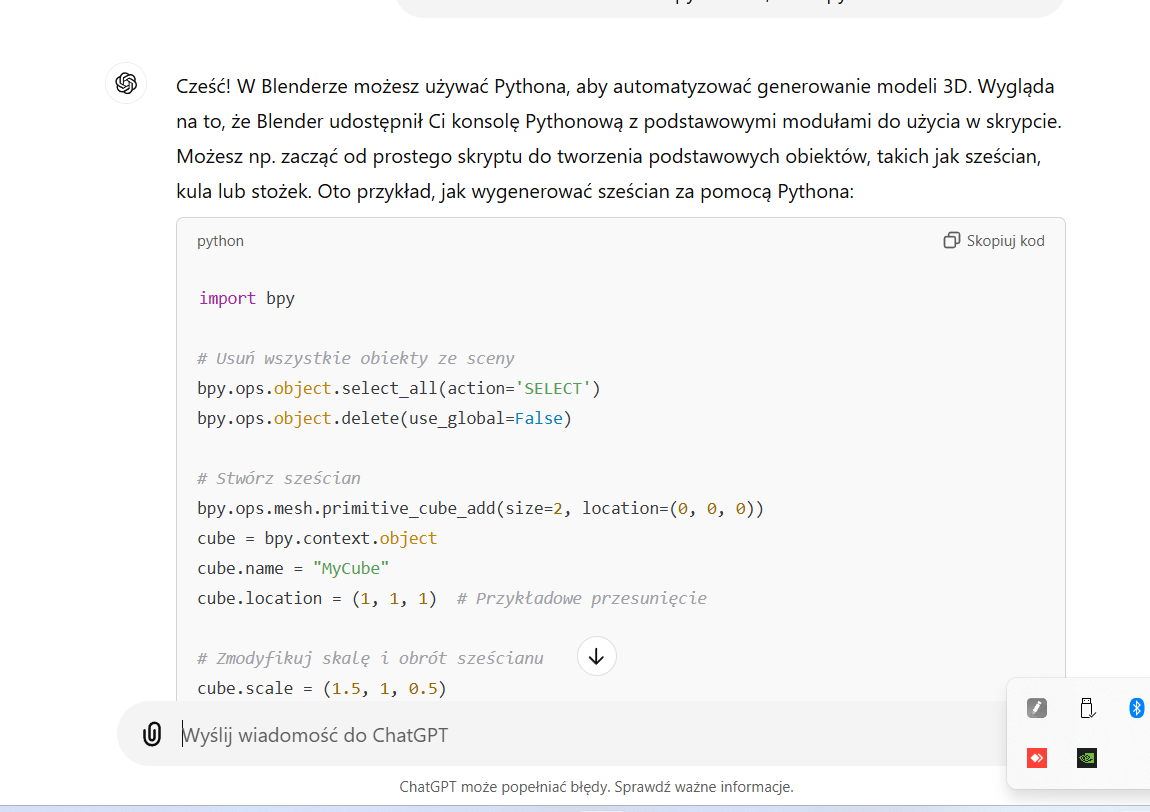Focus the 'Wyślij wiadomość do ChatGPT' message box
1150x812 pixels.
tap(587, 734)
